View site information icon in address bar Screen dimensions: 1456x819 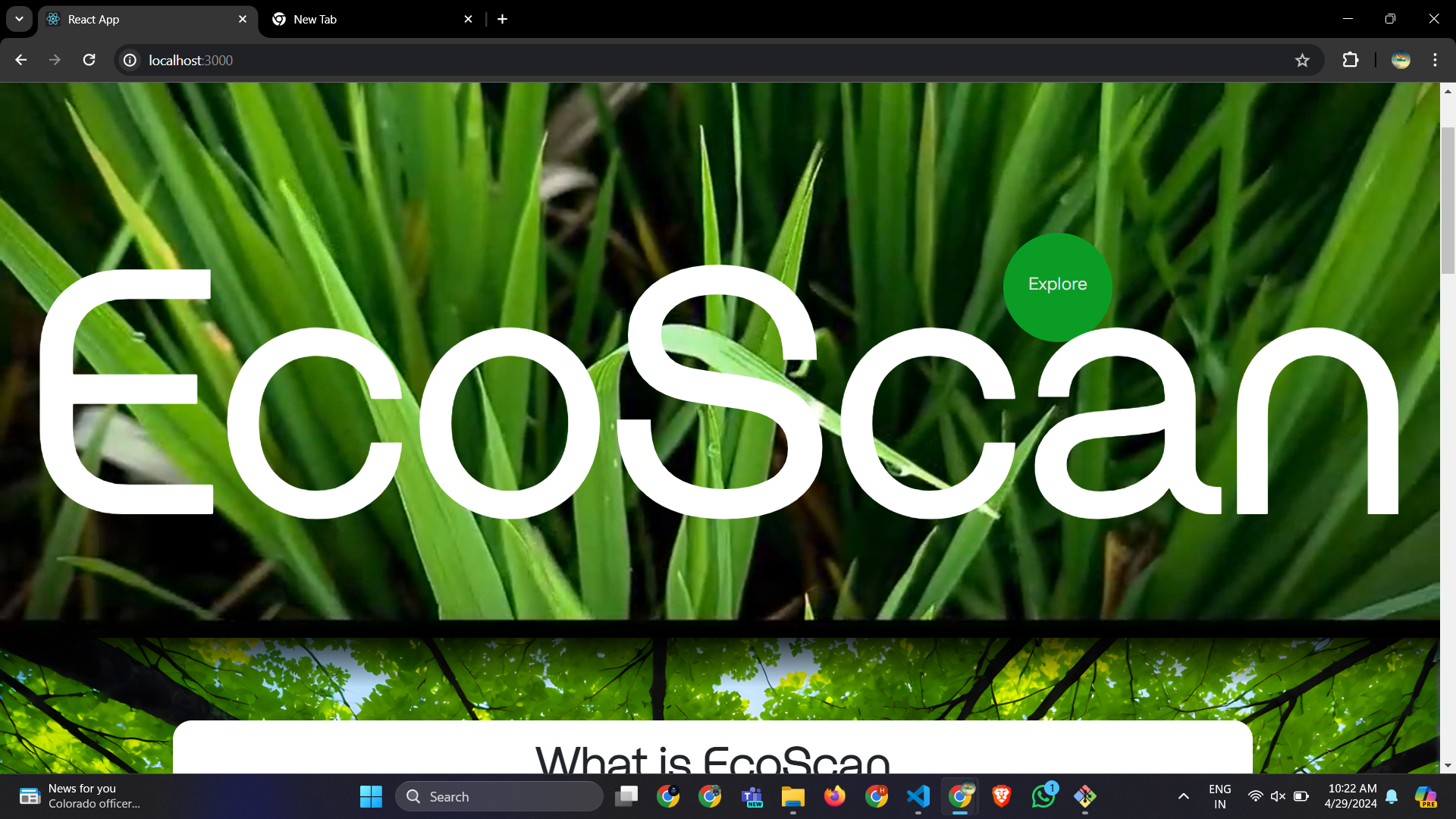tap(130, 60)
